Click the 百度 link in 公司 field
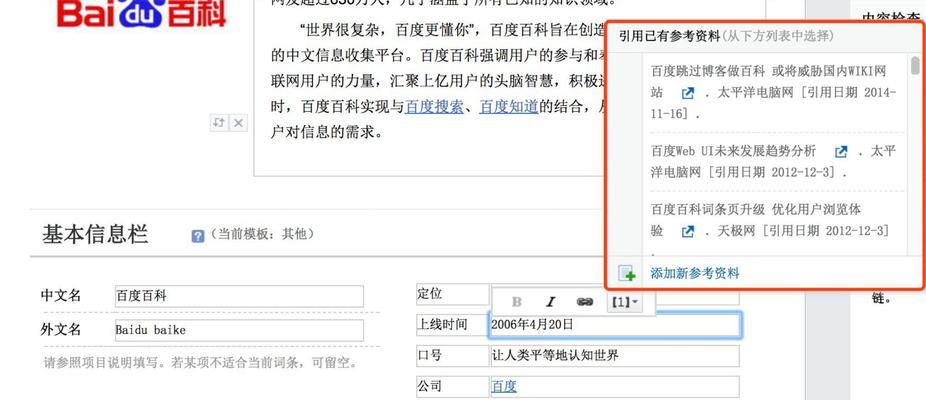This screenshot has height=400, width=926. tap(504, 387)
